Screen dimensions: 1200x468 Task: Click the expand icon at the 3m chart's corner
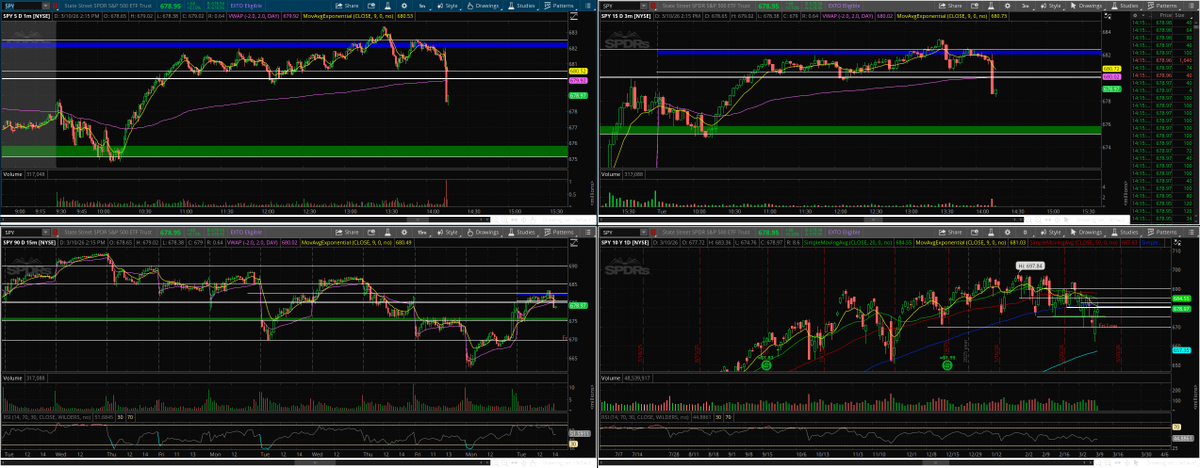1107,16
